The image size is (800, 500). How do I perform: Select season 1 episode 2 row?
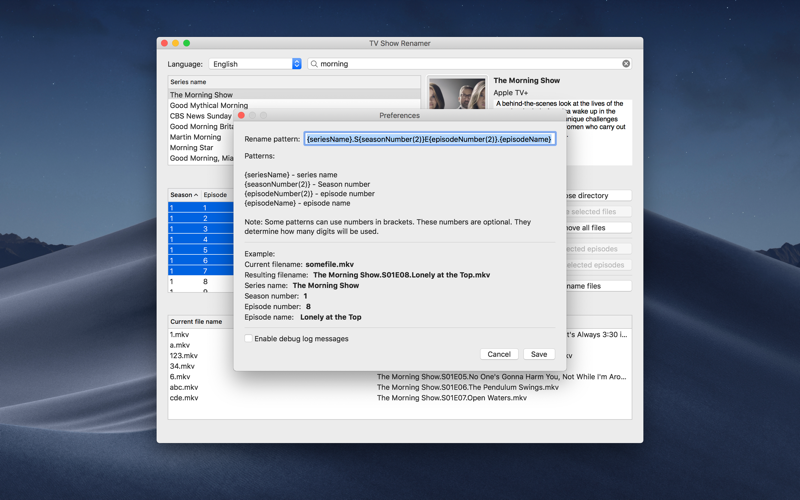201,218
